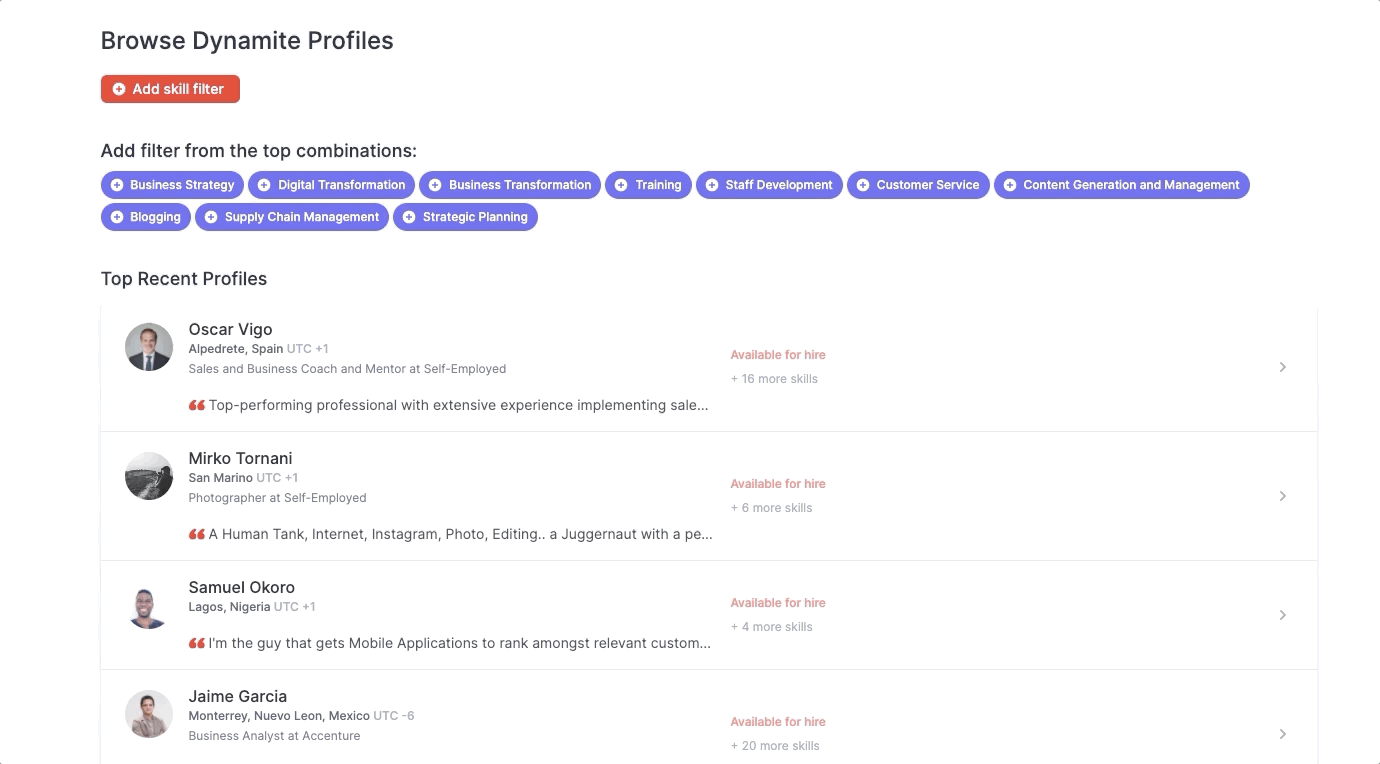Expand Oscar Vigo's profile via chevron
The height and width of the screenshot is (764, 1380).
[1282, 367]
